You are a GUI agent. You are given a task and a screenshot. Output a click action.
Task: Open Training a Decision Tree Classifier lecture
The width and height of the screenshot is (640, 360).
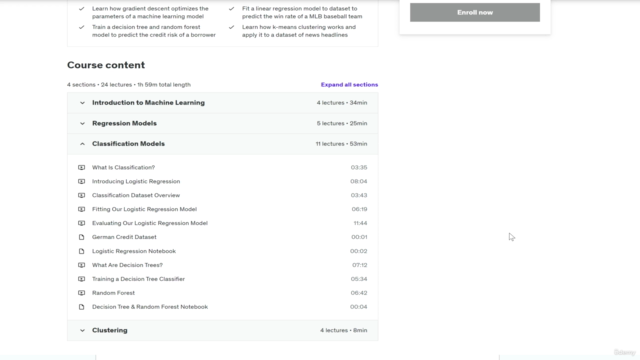(x=138, y=279)
